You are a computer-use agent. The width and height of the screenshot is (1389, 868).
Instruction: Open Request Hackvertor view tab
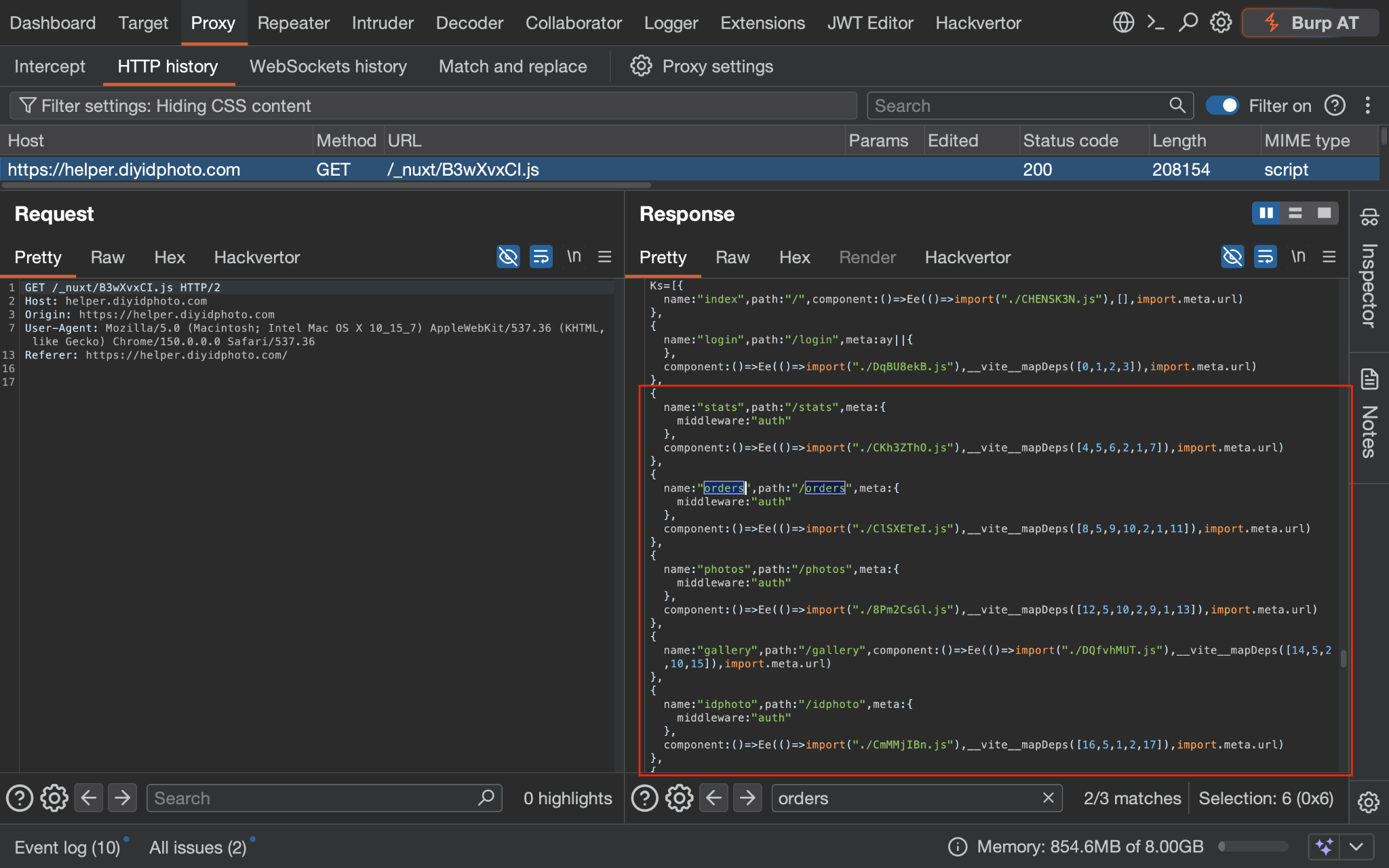click(x=257, y=257)
